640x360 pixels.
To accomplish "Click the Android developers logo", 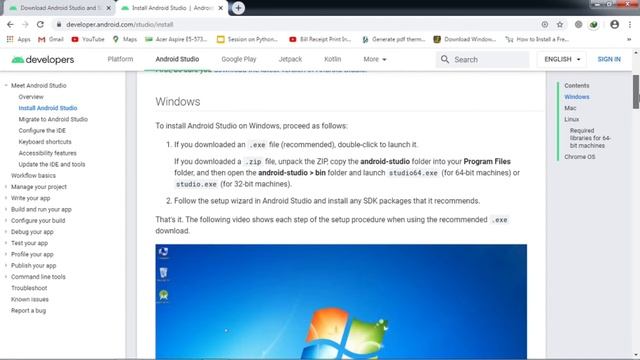I will 43,60.
